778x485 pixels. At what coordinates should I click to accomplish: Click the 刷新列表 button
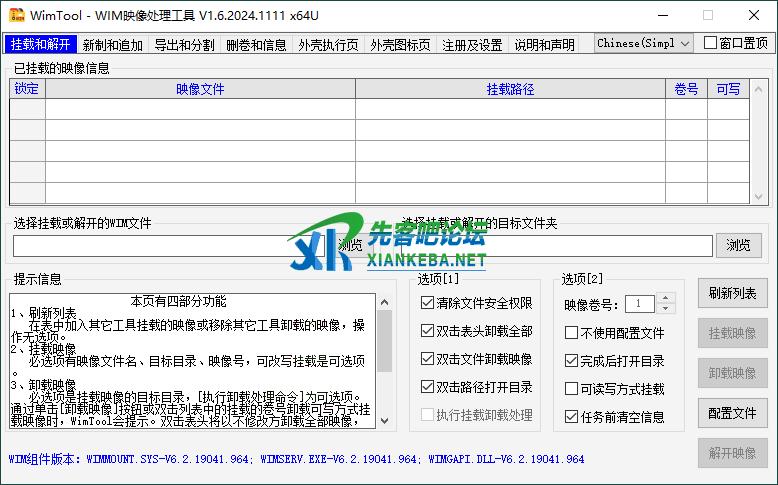point(732,293)
